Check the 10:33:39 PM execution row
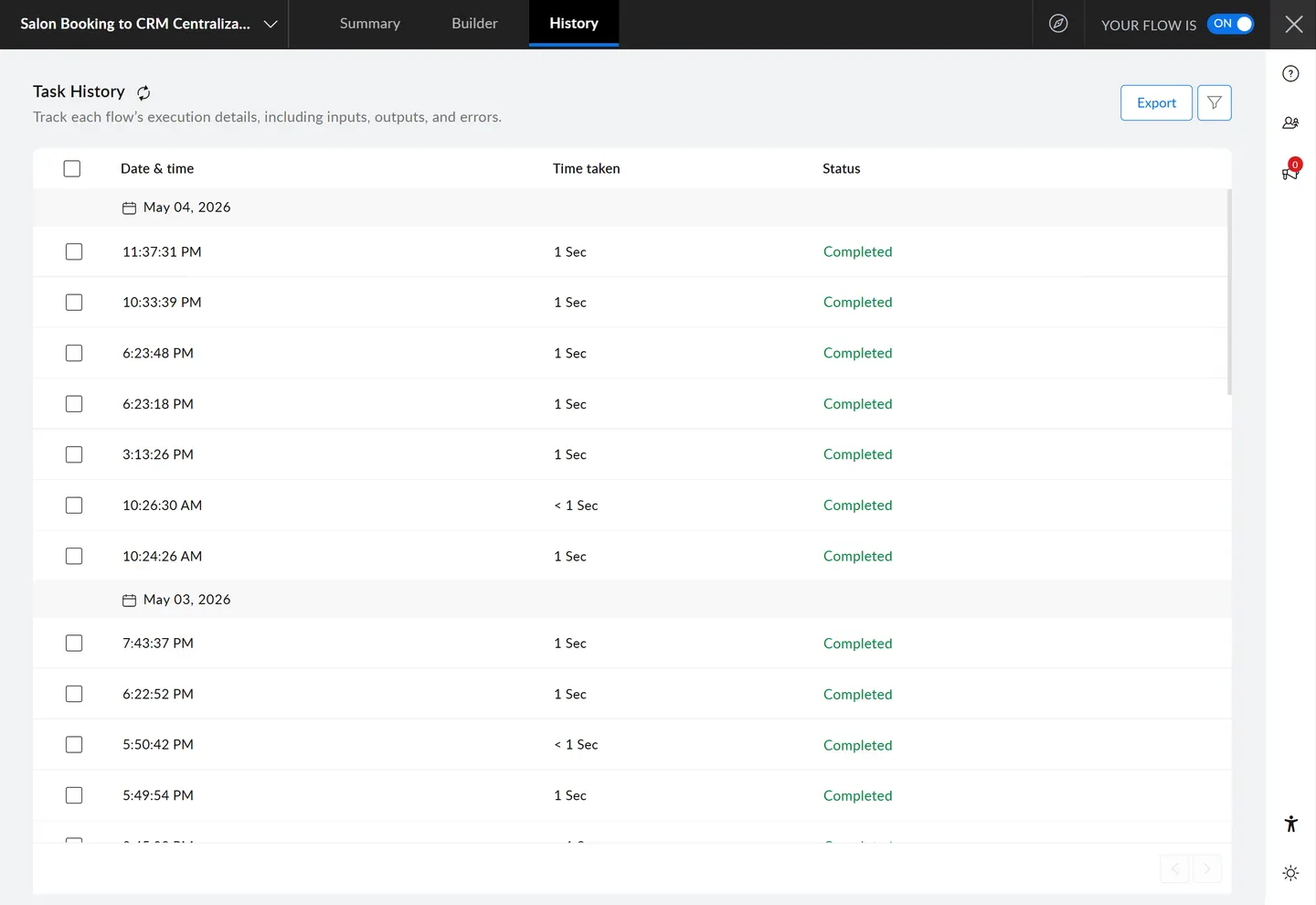The image size is (1316, 905). click(74, 303)
